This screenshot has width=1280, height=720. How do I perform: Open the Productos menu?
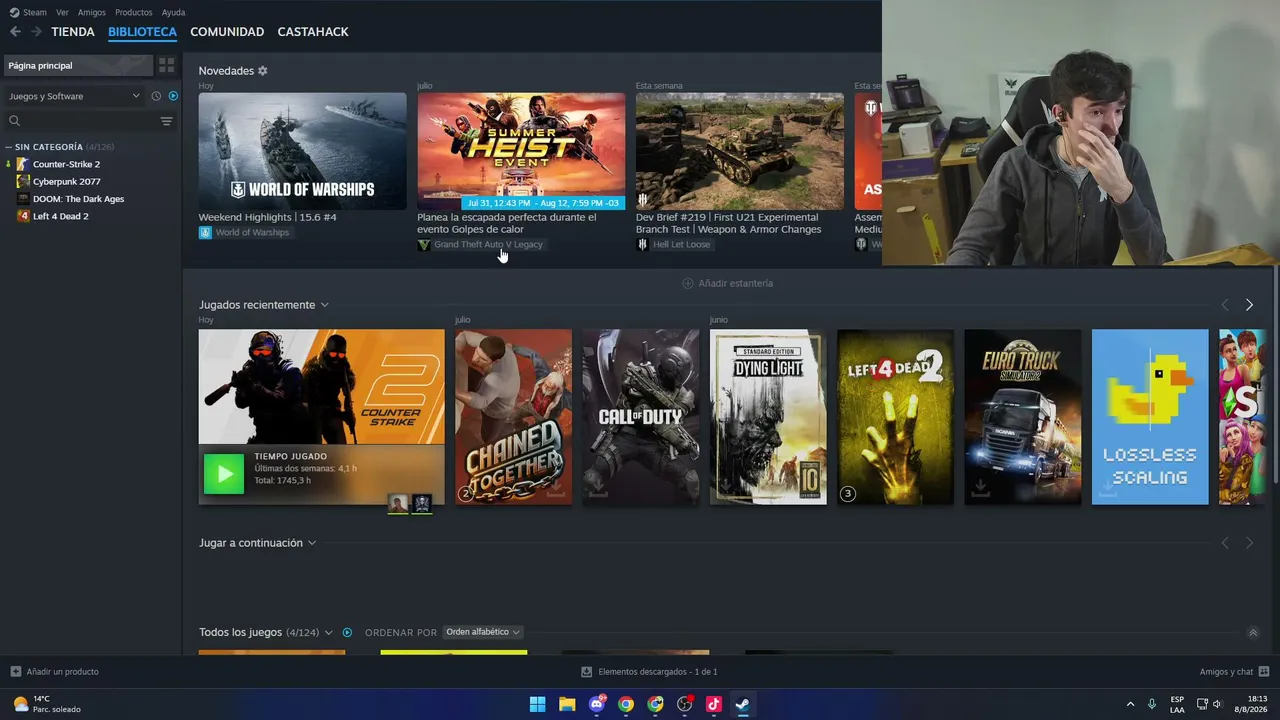click(x=134, y=12)
